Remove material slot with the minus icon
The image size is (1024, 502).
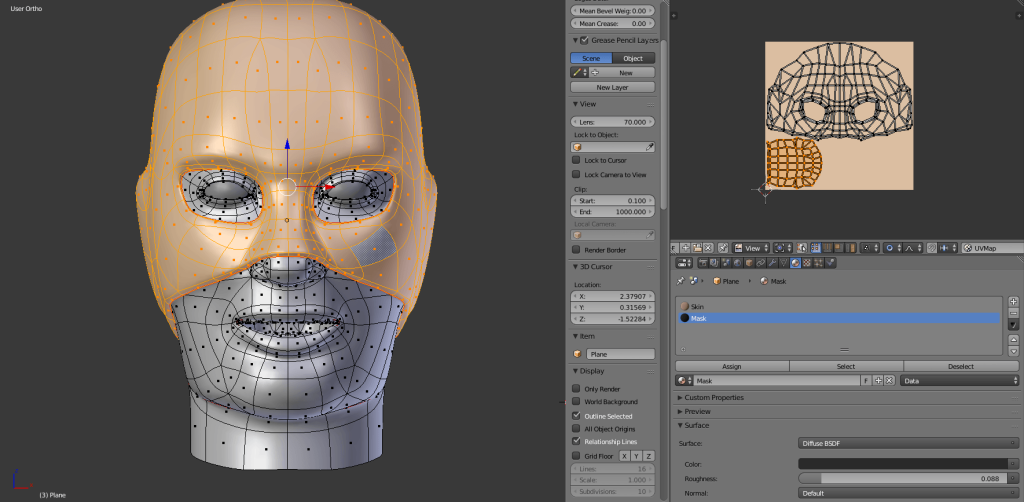tap(1013, 313)
